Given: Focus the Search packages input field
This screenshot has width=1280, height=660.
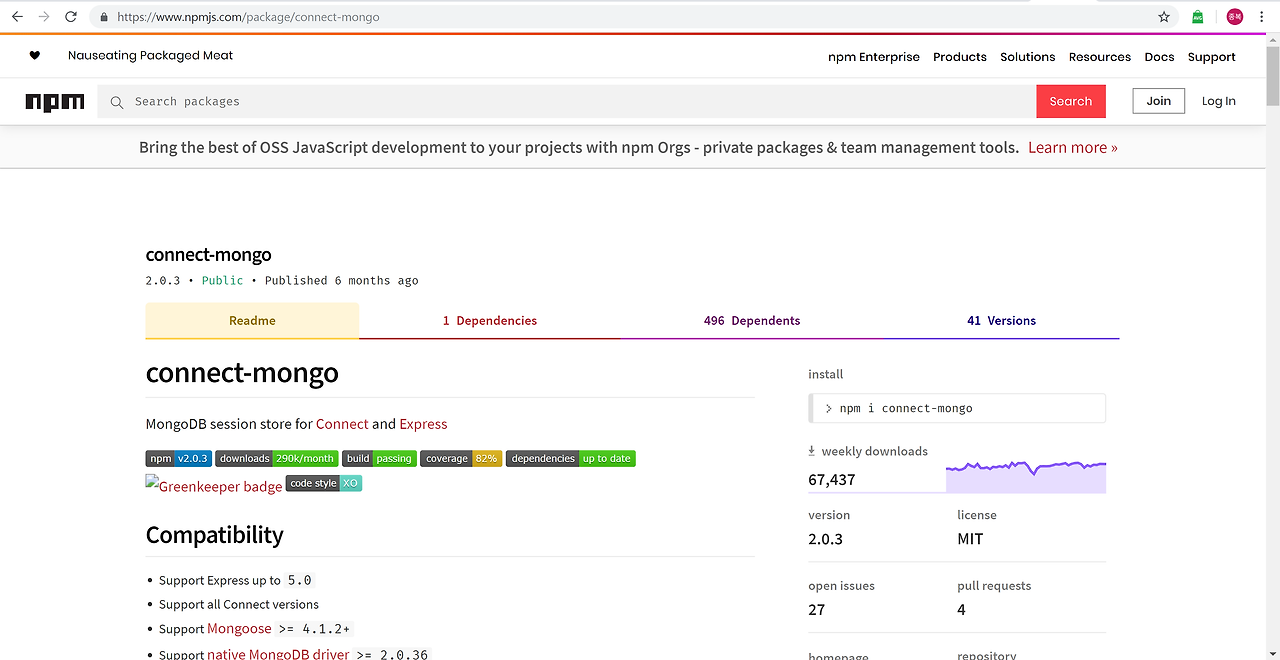Looking at the screenshot, I should (580, 102).
